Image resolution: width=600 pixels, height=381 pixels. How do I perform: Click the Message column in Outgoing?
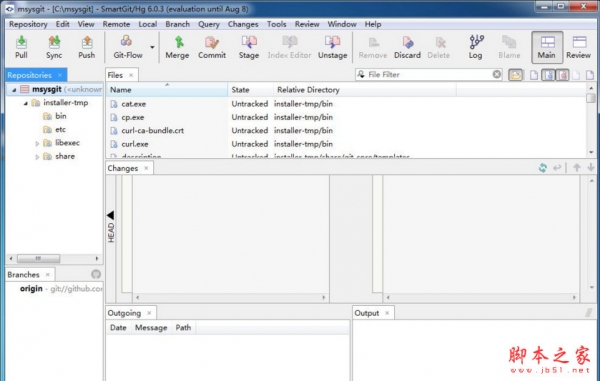coord(151,327)
